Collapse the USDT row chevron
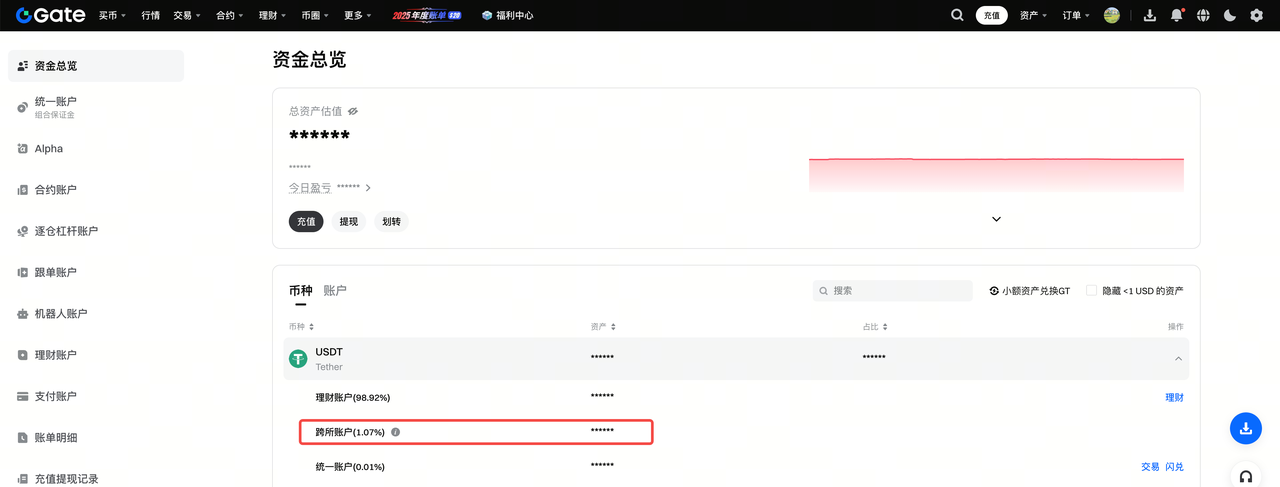 1178,358
